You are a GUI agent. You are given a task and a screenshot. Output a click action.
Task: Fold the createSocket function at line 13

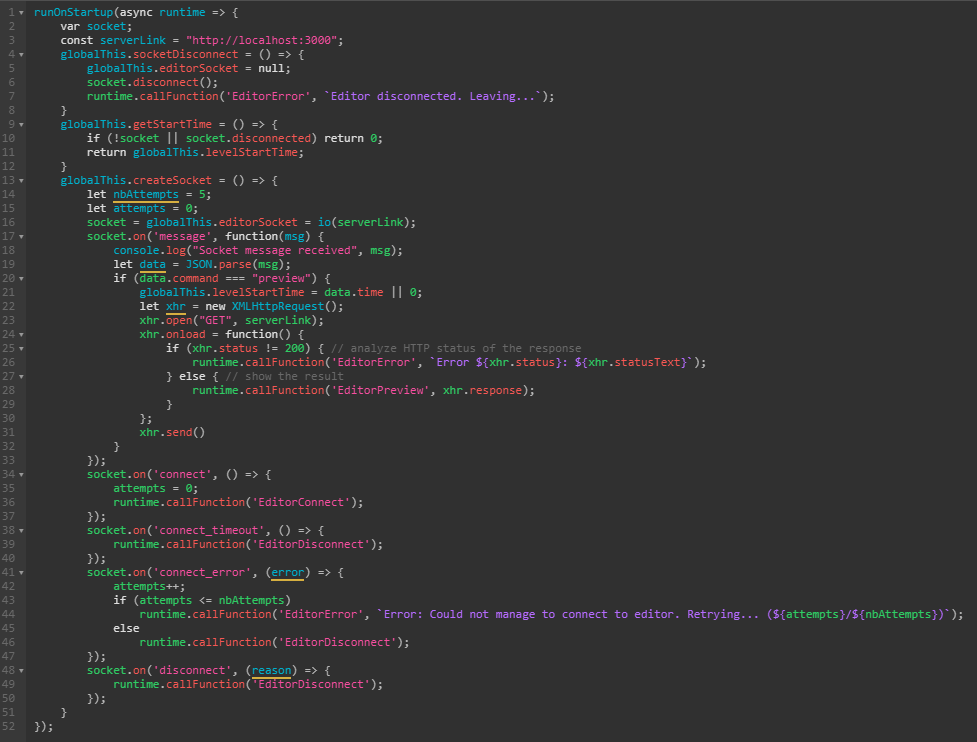[x=22, y=181]
